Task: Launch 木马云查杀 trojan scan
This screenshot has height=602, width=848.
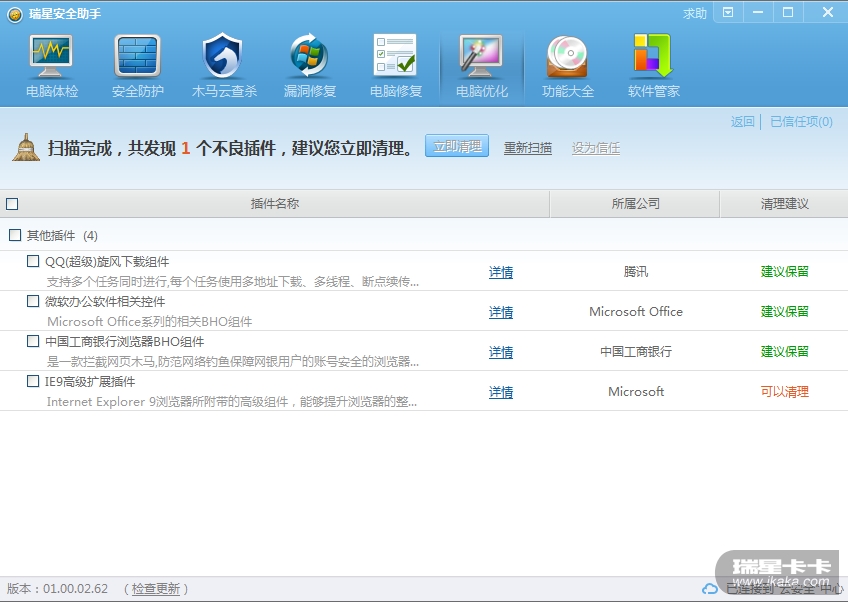Action: click(x=224, y=67)
